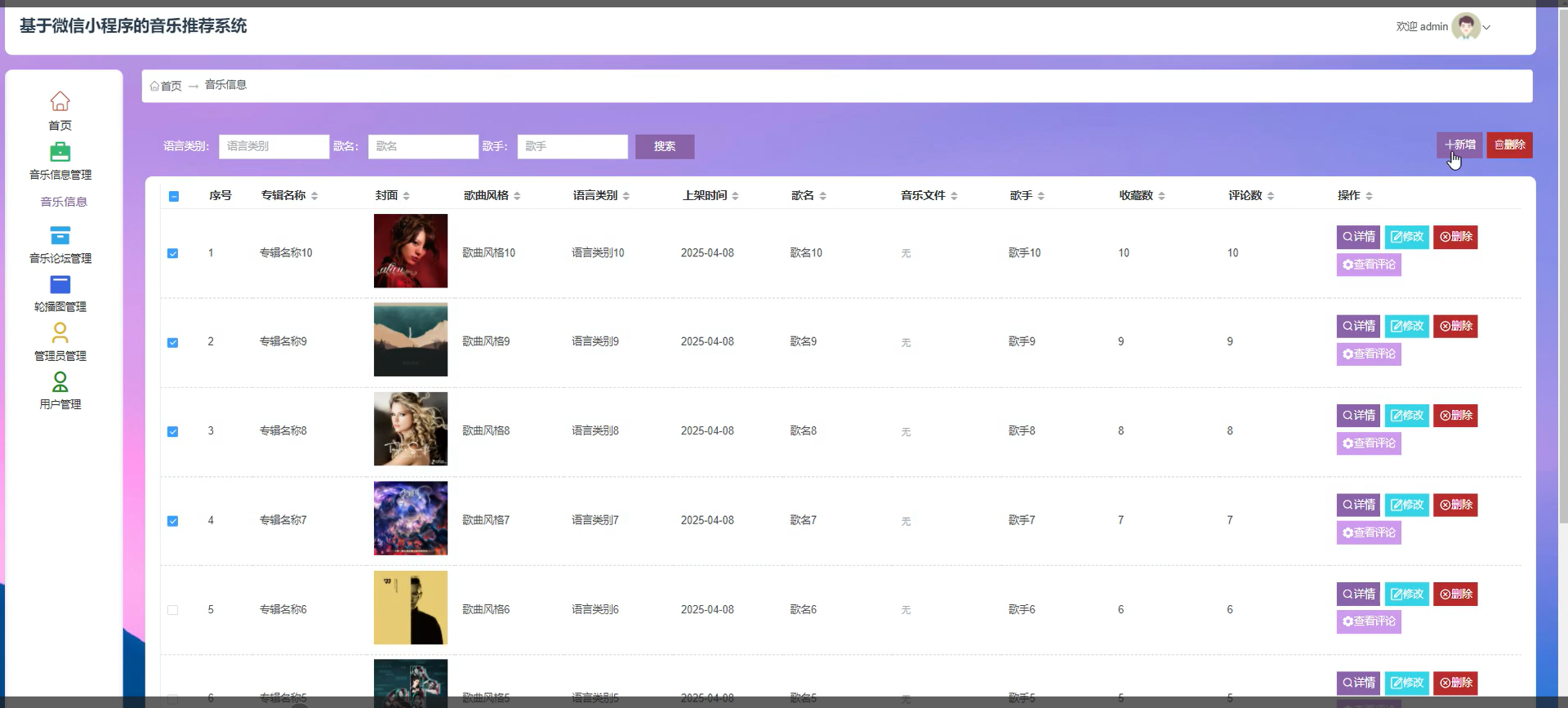
Task: Sort by 评论数 column arrows
Action: click(1271, 196)
